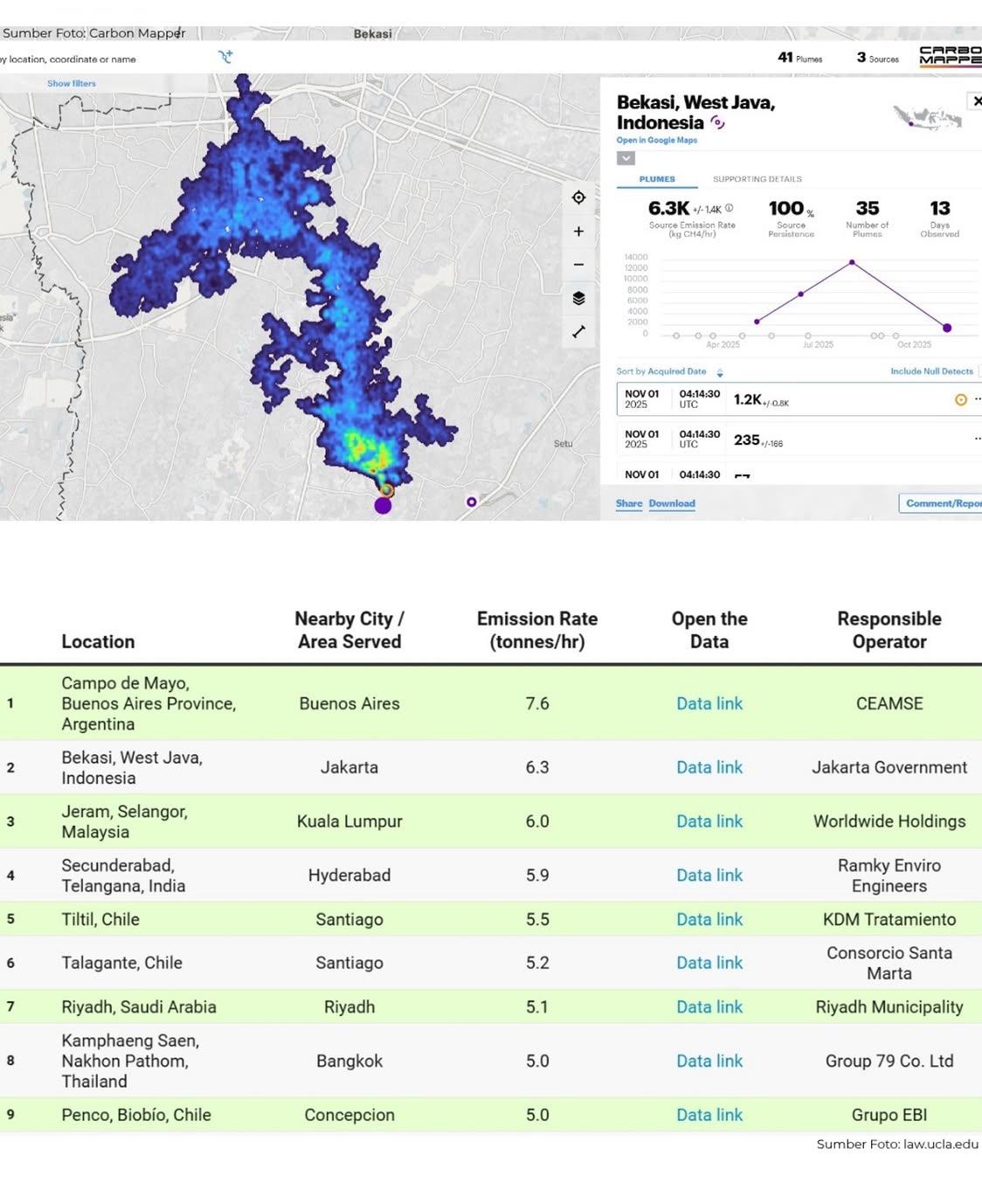
Task: Click the Responsible Operator column header
Action: tap(889, 630)
